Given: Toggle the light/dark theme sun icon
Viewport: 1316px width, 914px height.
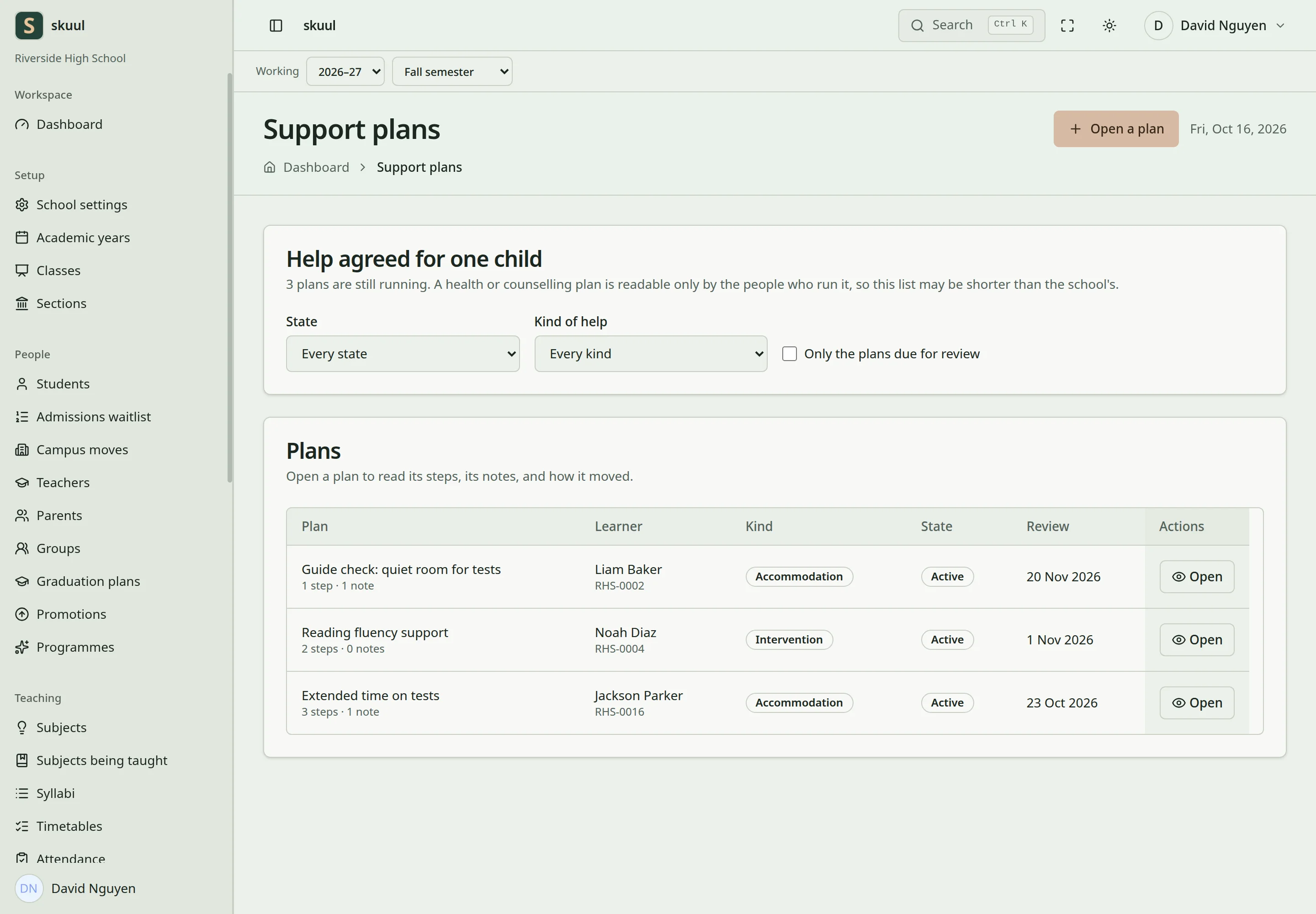Looking at the screenshot, I should point(1109,26).
